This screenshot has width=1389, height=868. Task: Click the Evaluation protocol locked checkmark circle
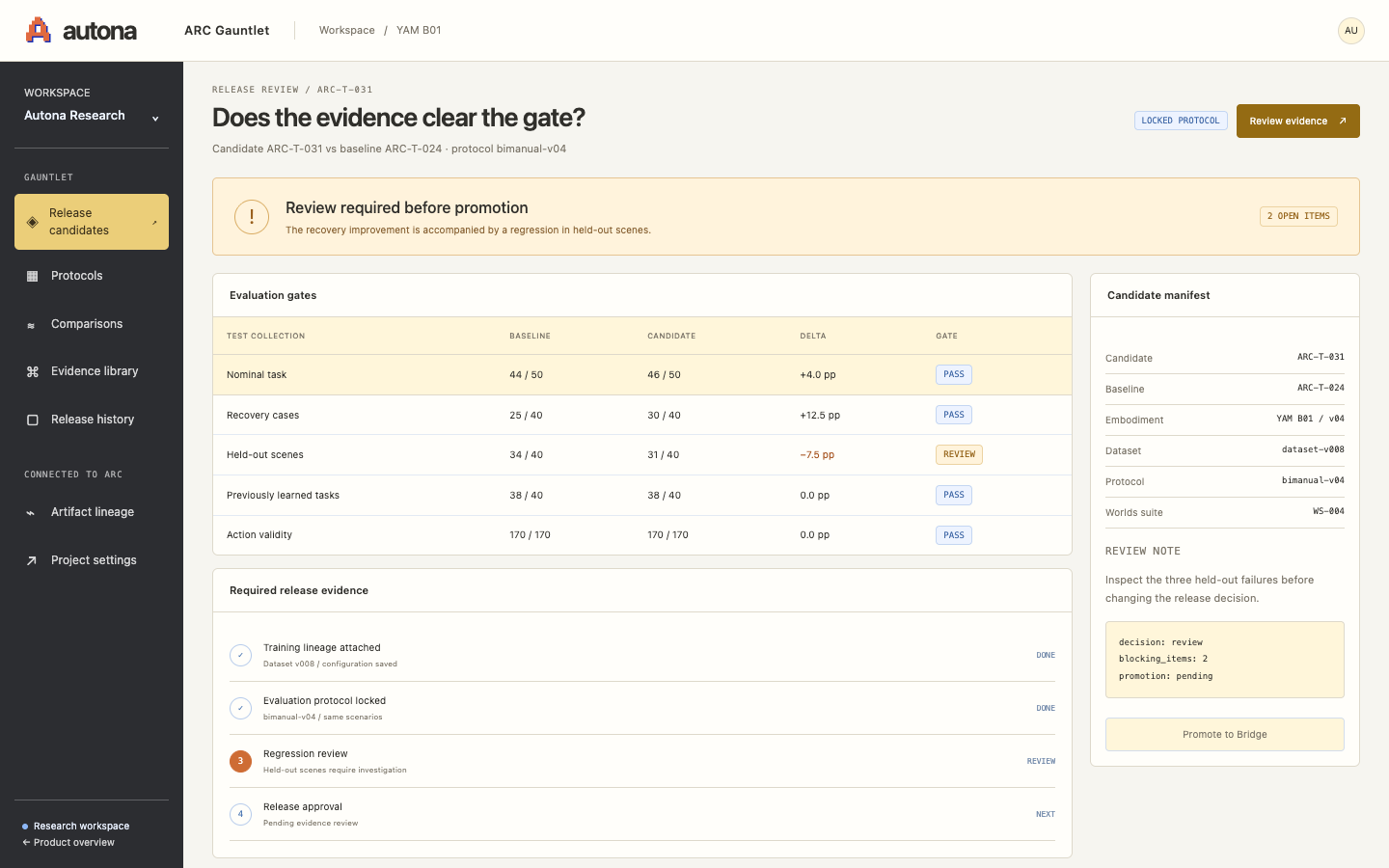click(240, 708)
